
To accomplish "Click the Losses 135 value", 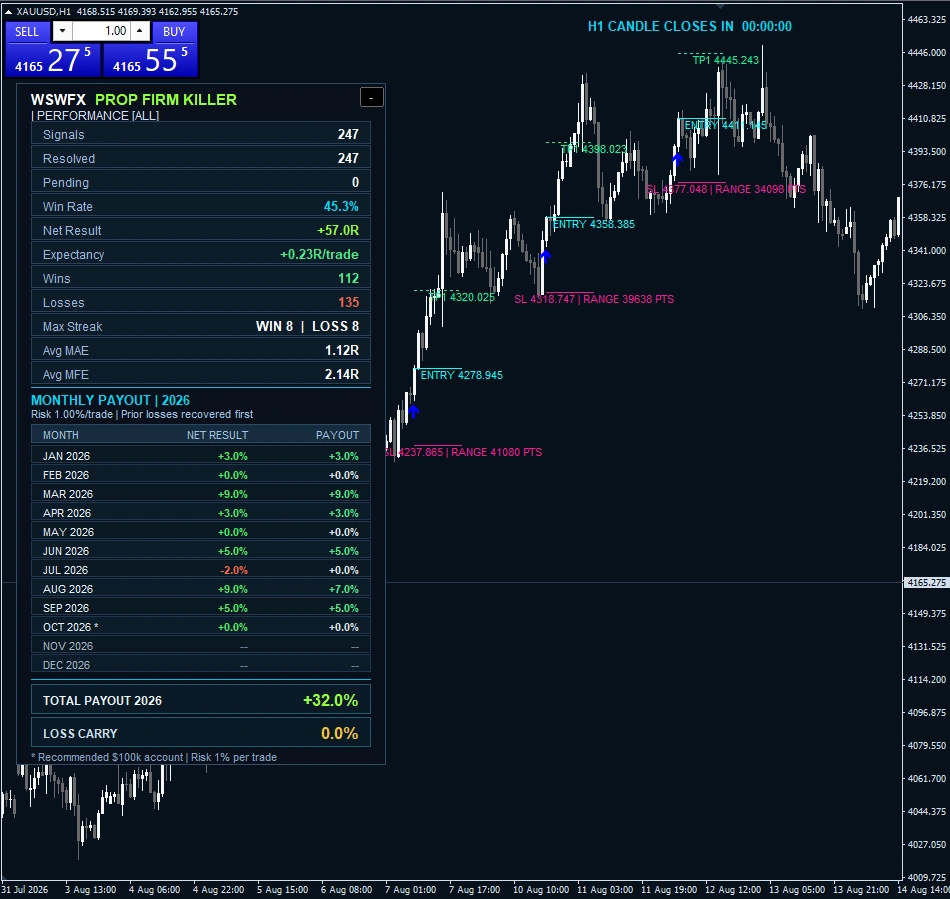I will point(348,302).
